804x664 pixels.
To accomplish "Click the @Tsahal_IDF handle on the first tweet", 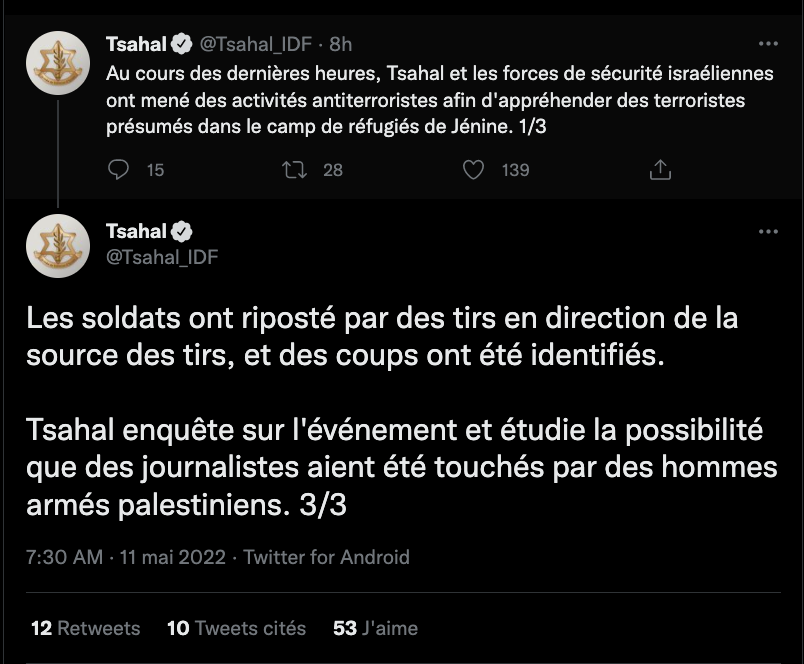I will tap(255, 44).
